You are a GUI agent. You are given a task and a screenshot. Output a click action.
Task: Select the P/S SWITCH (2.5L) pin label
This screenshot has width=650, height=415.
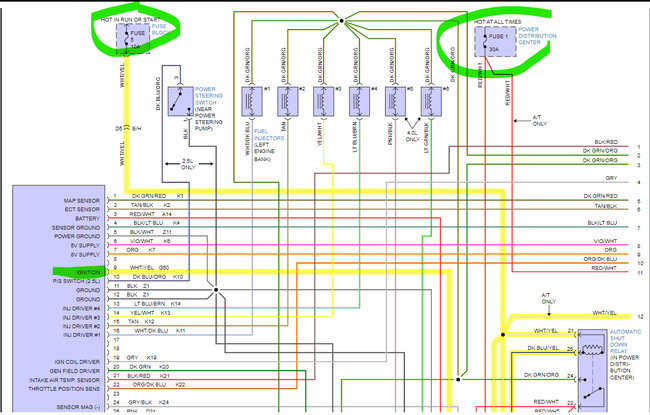click(x=76, y=281)
